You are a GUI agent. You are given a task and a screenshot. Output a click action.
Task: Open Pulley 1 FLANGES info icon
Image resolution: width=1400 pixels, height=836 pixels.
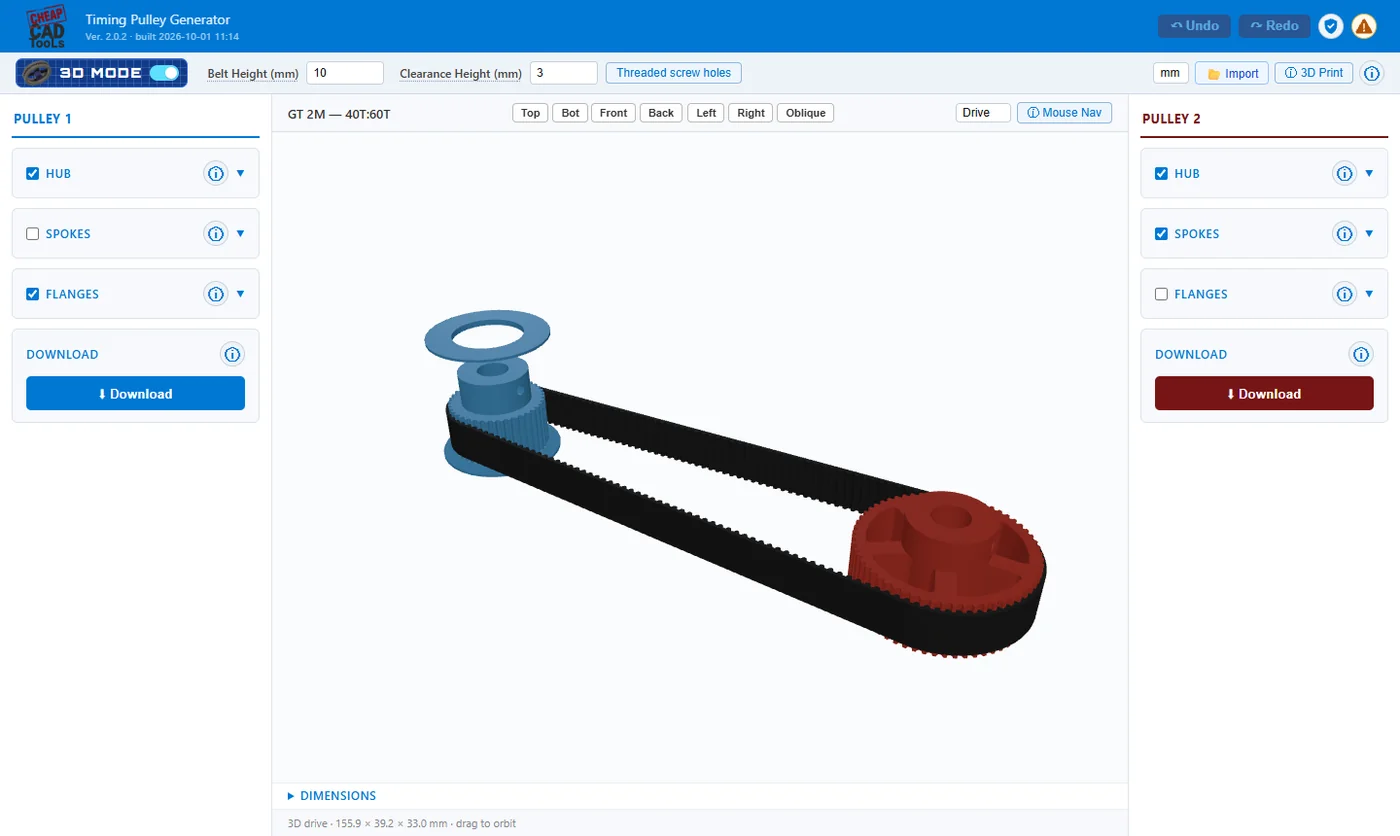[215, 294]
